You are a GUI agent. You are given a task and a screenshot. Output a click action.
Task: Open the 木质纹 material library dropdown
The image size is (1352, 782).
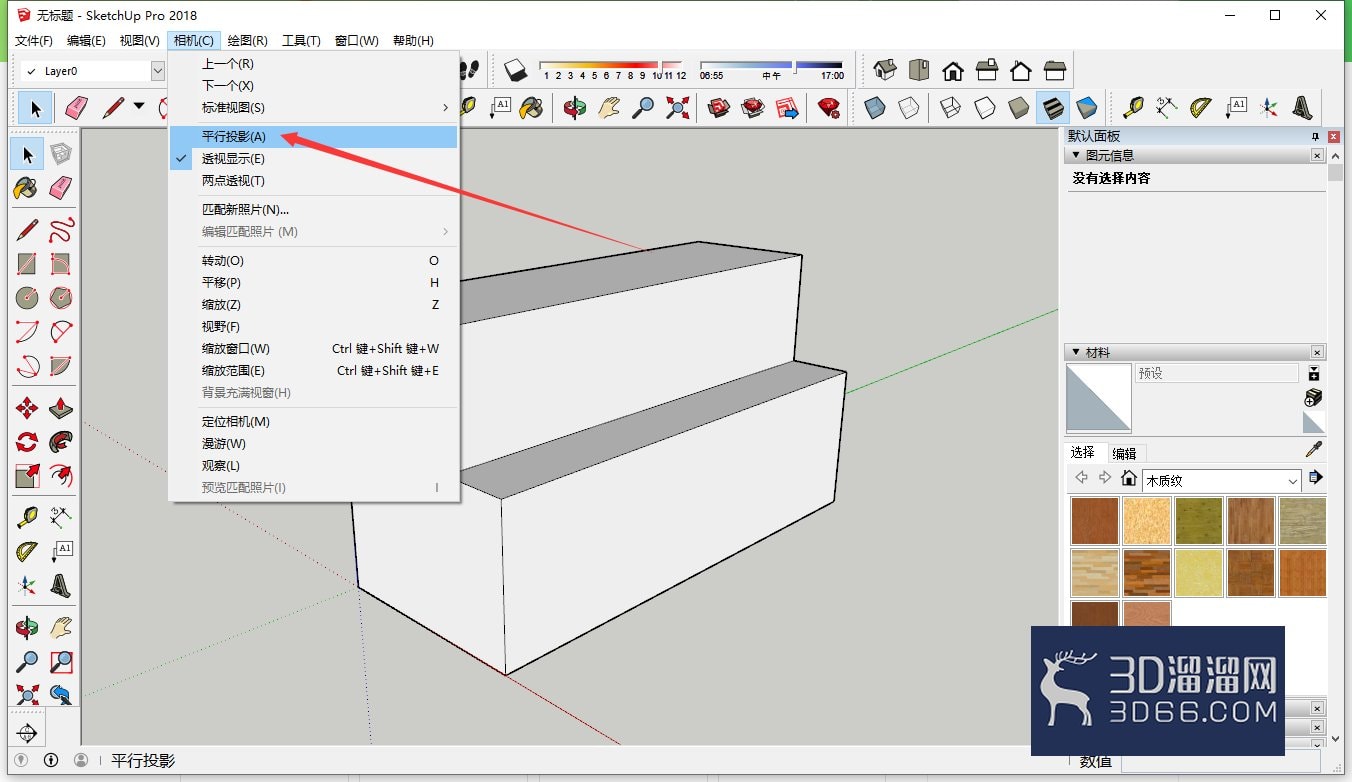1221,481
